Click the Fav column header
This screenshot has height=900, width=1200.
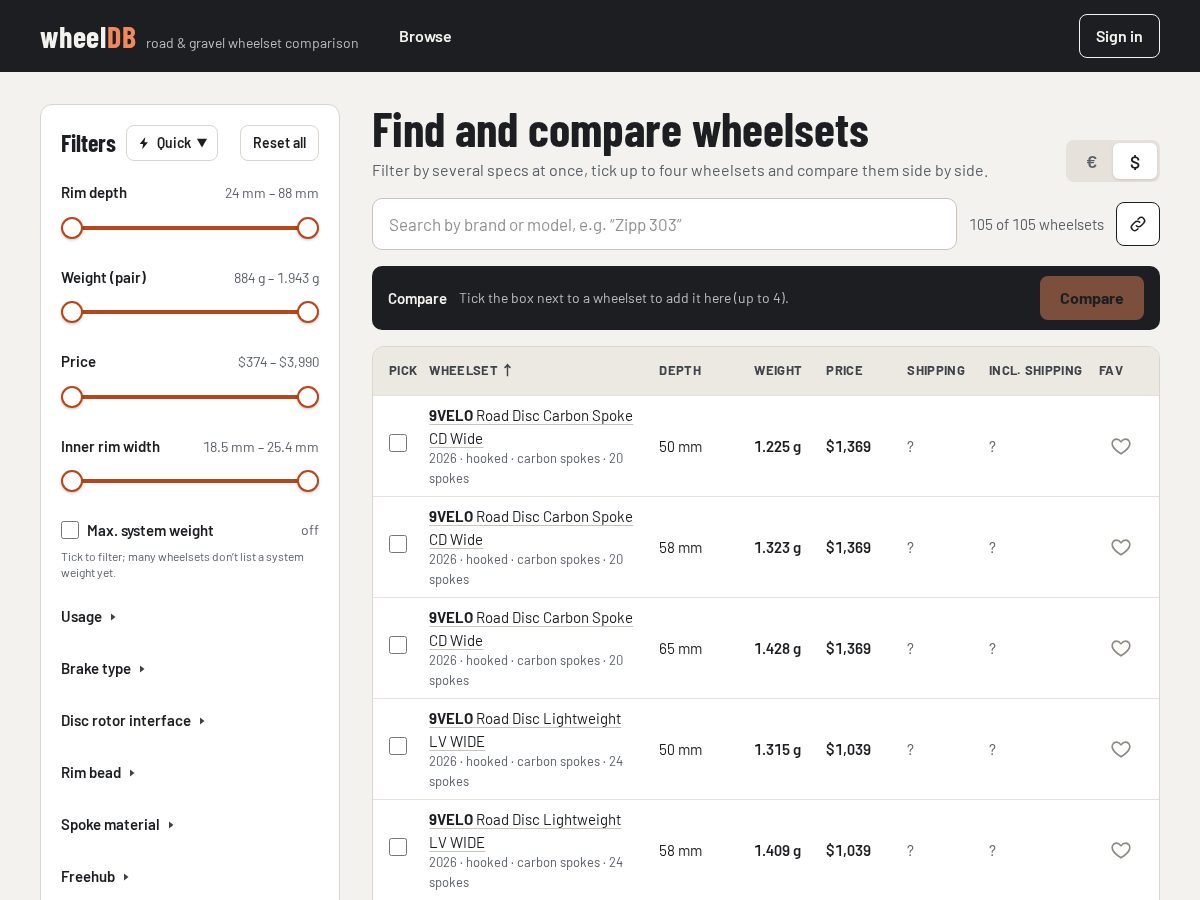(x=1111, y=370)
